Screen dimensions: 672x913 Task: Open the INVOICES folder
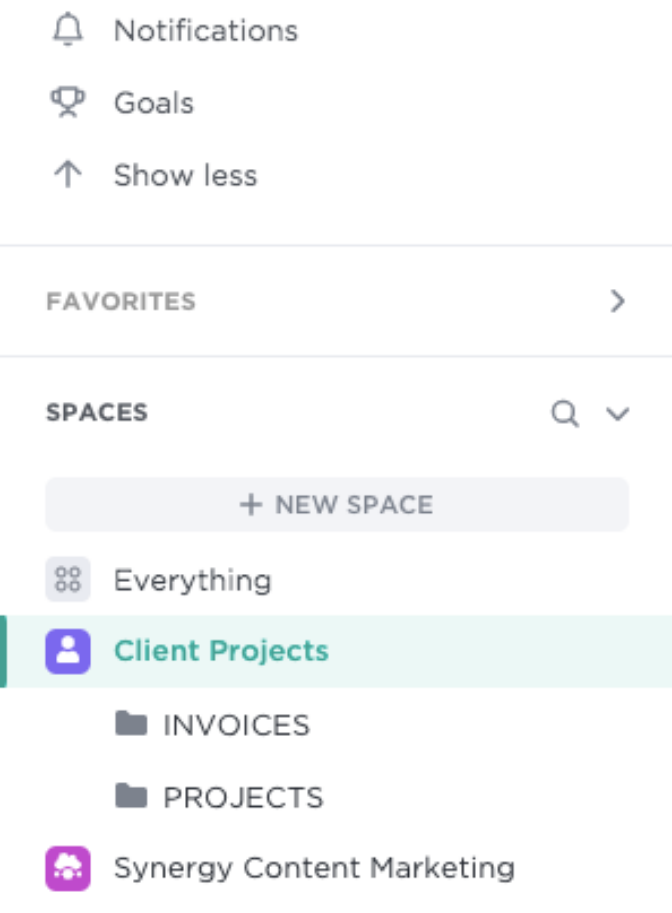pyautogui.click(x=236, y=724)
